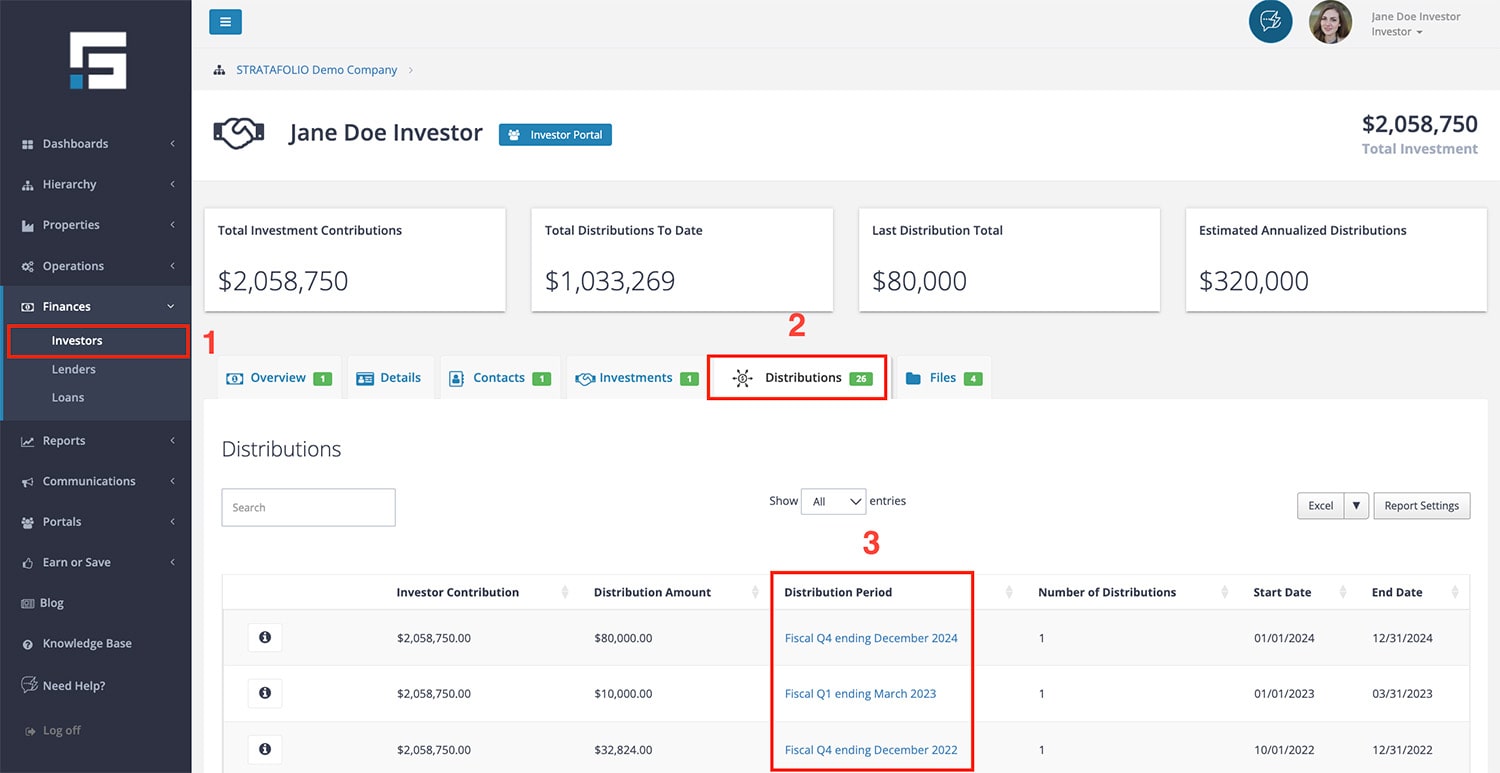Click Jane Doe's profile avatar photo
1500x773 pixels.
(1330, 22)
